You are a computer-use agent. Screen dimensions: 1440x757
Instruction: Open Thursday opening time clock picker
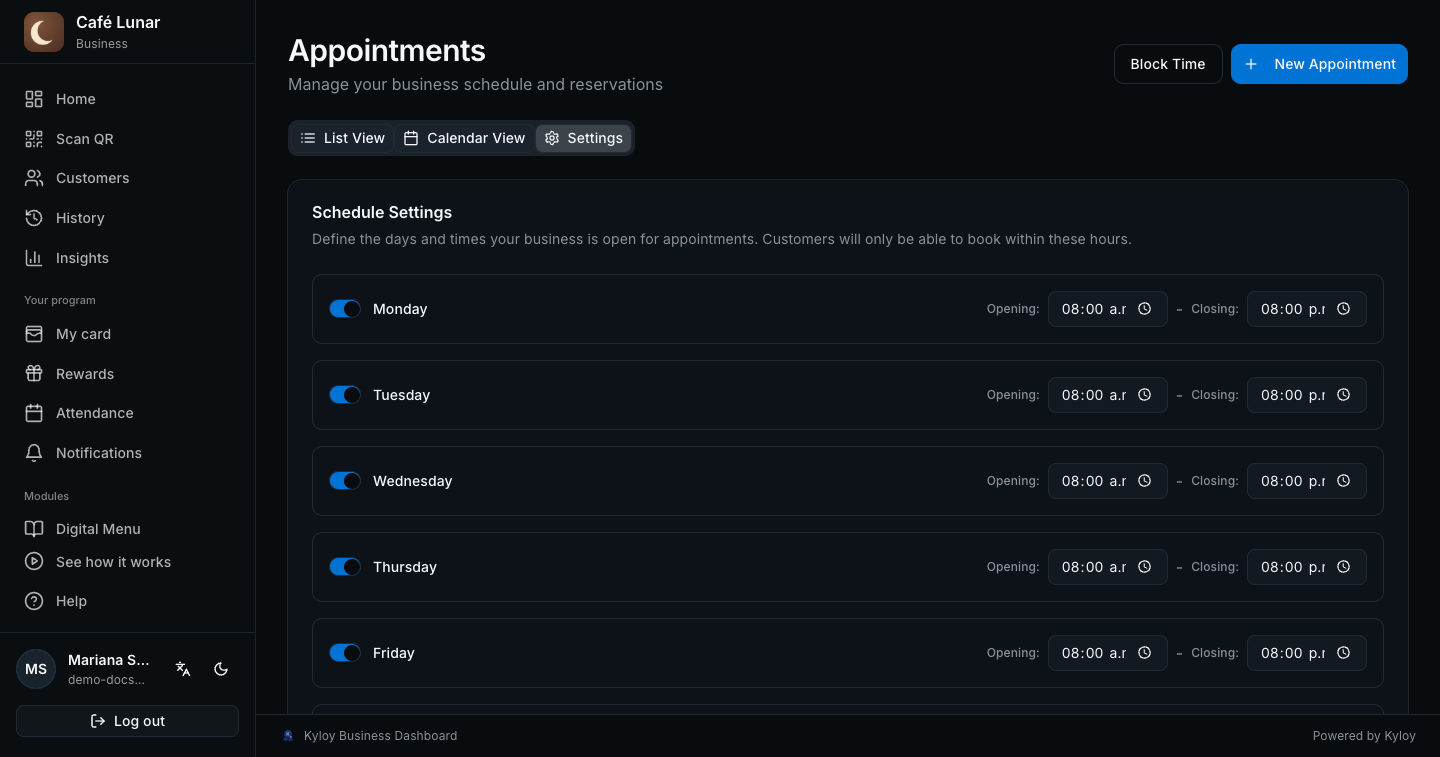[x=1145, y=567]
